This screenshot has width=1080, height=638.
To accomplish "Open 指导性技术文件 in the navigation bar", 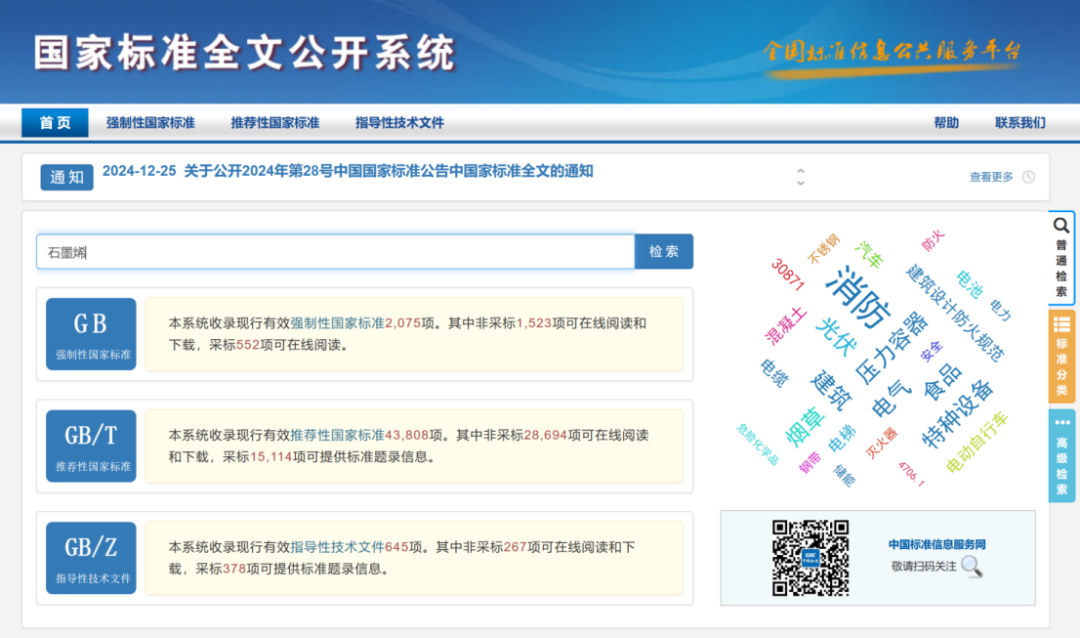I will point(399,123).
